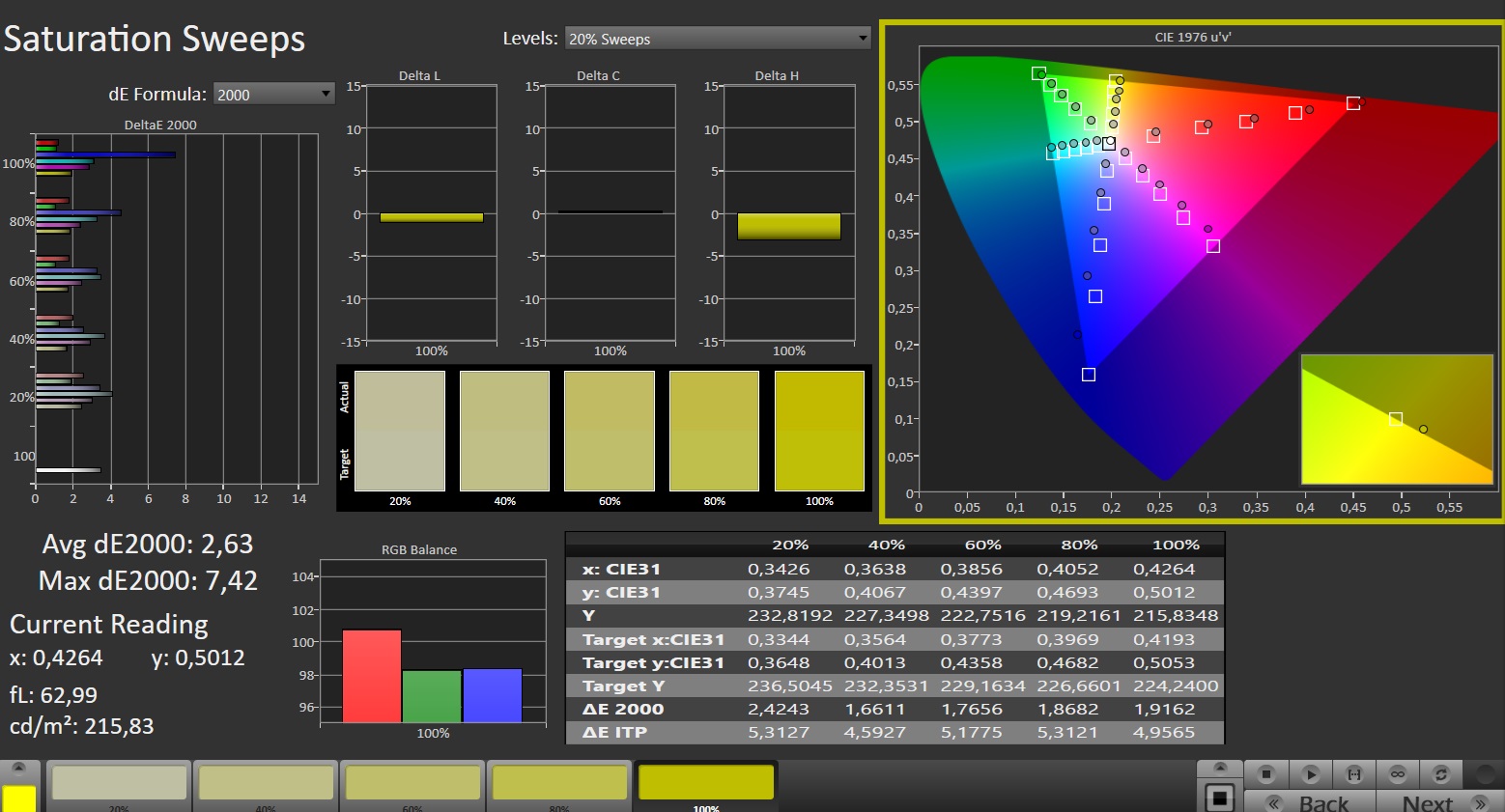Select the 60% saturation swatch in bottom strip
Image resolution: width=1505 pixels, height=812 pixels.
pos(412,784)
